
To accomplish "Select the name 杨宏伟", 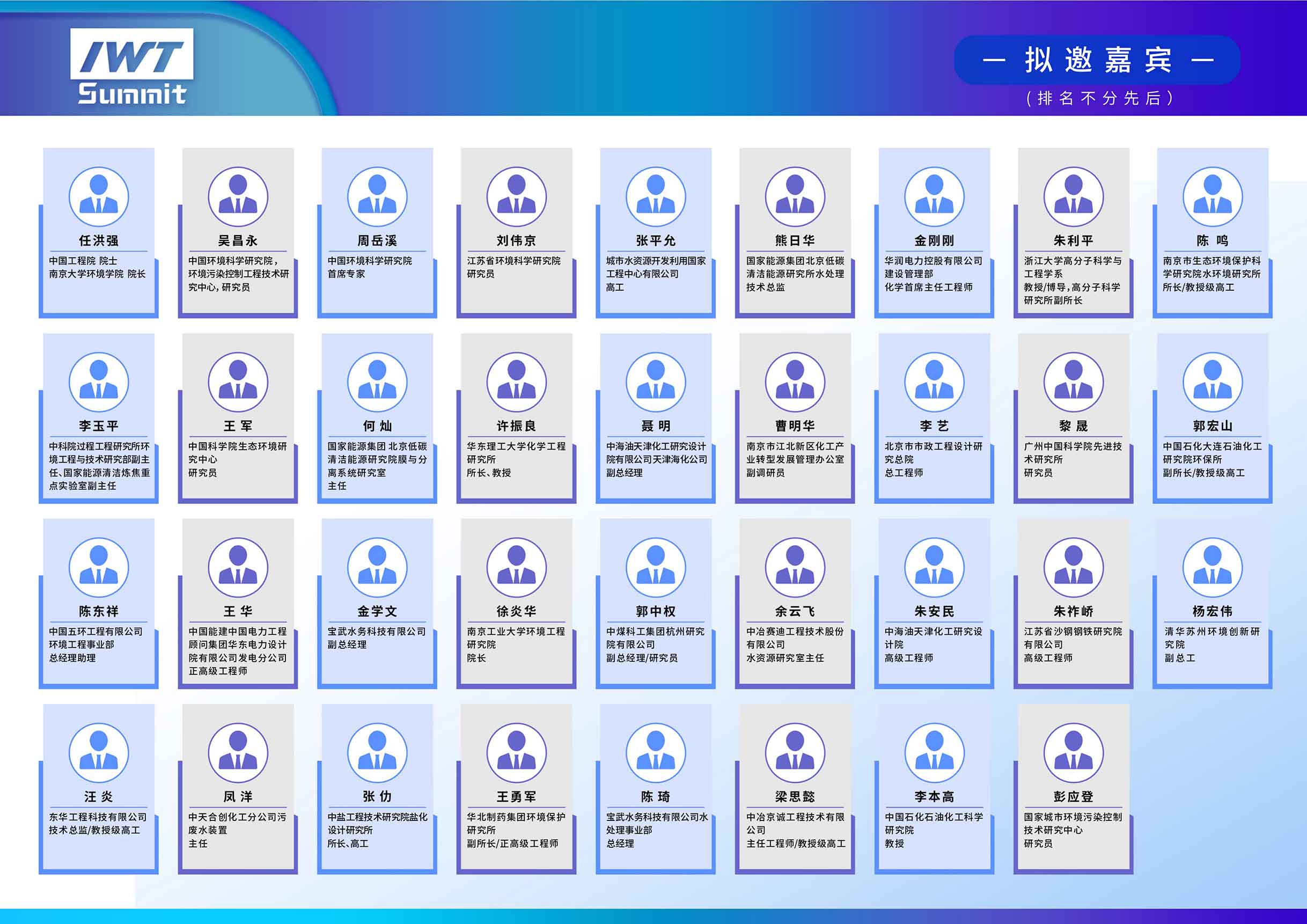I will point(1213,612).
